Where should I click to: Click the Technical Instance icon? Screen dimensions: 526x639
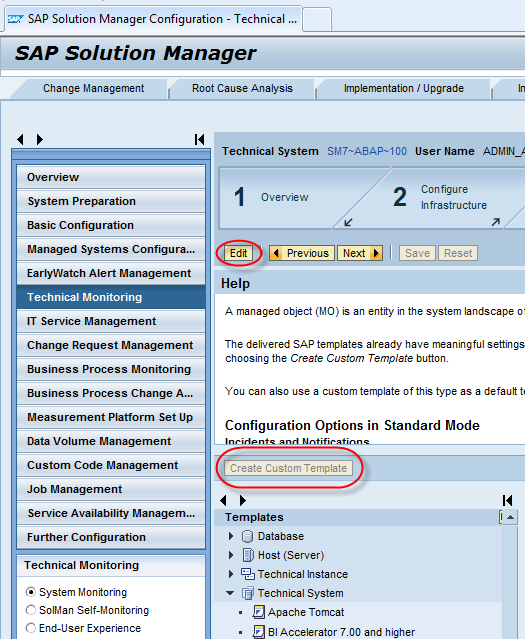[x=248, y=574]
